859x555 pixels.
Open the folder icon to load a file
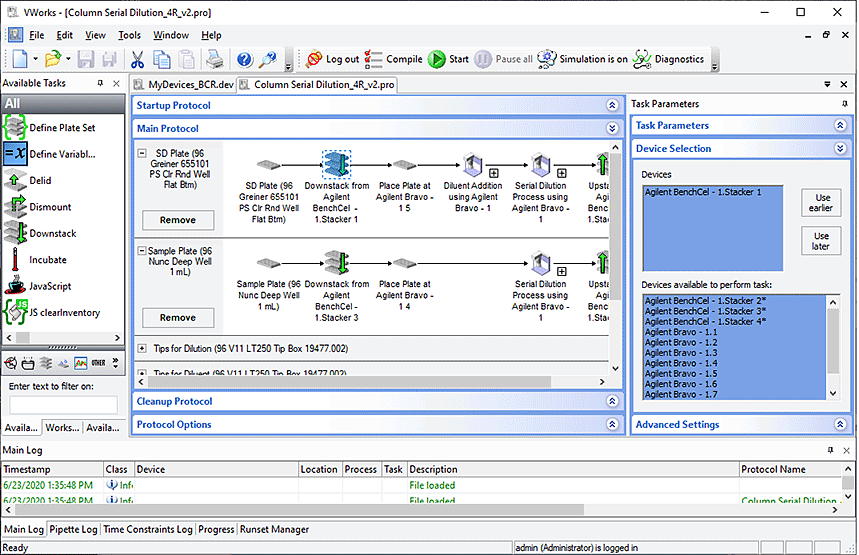[53, 59]
